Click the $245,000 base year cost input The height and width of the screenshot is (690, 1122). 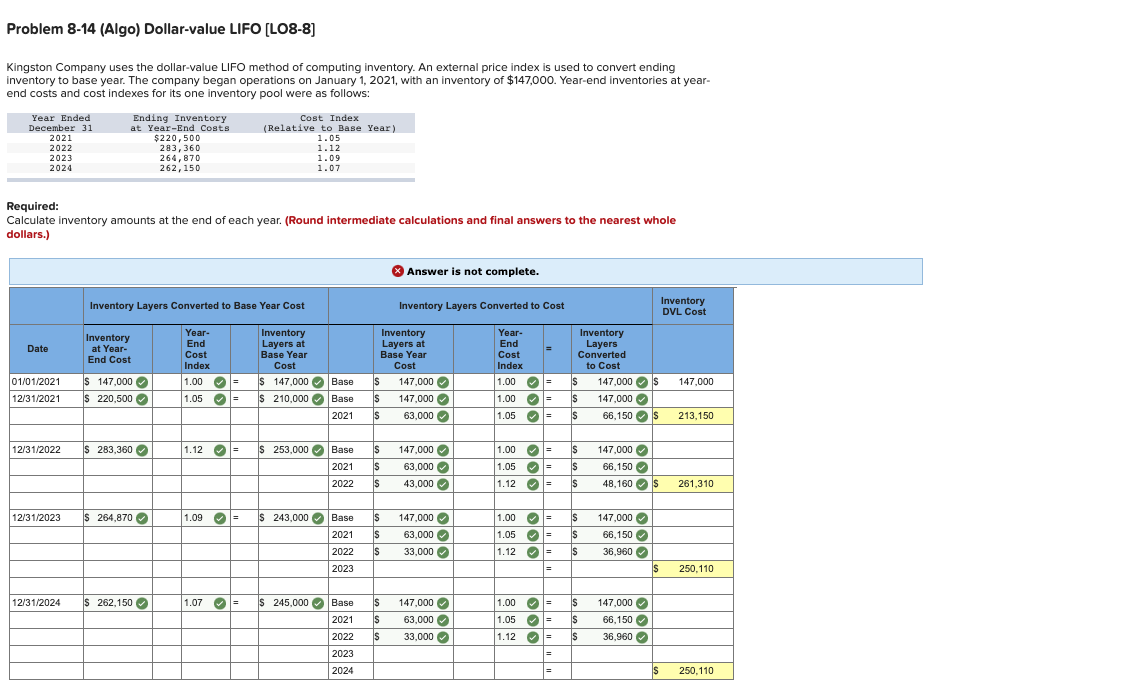click(293, 603)
